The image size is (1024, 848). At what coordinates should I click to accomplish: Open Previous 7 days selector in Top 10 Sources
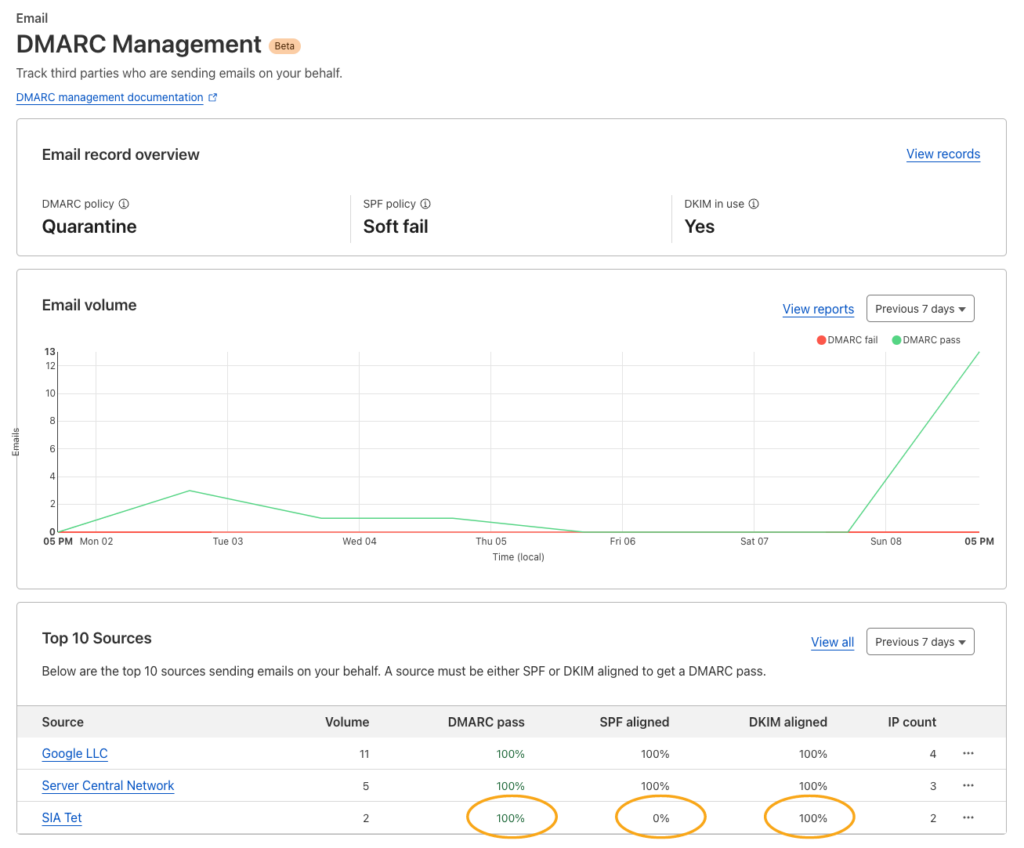(919, 641)
